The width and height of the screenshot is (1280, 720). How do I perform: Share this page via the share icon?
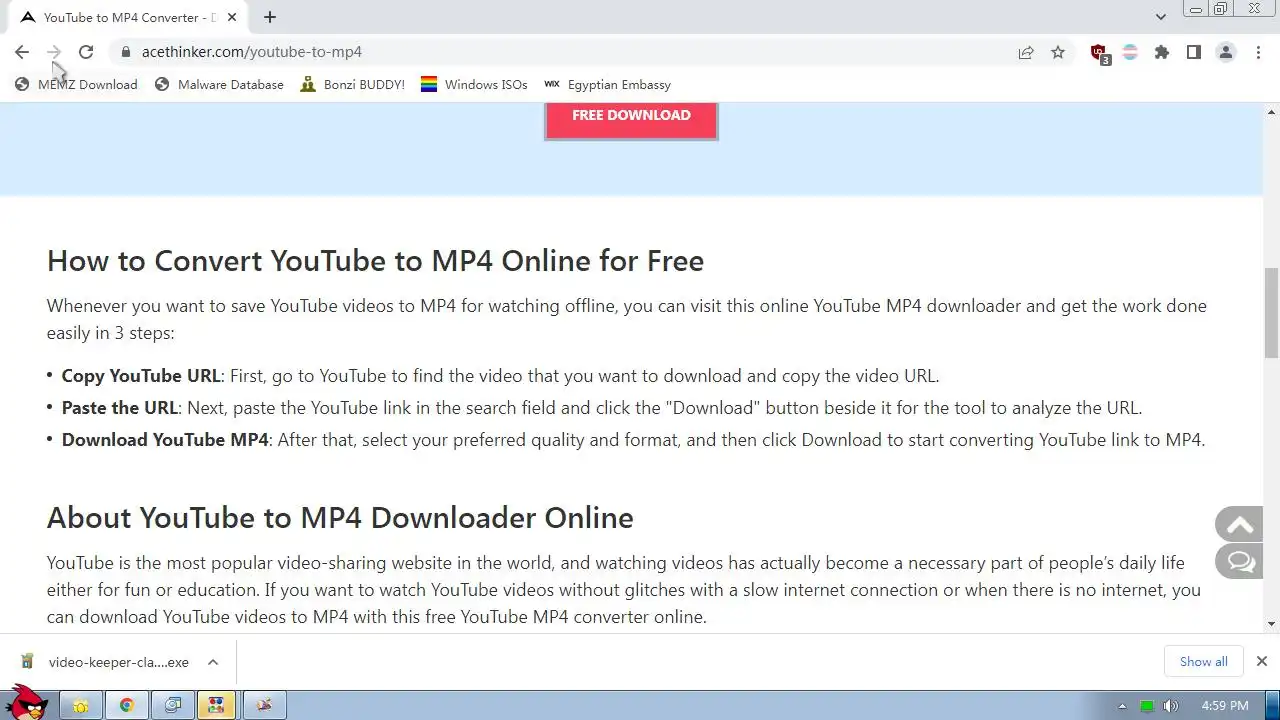1026,52
